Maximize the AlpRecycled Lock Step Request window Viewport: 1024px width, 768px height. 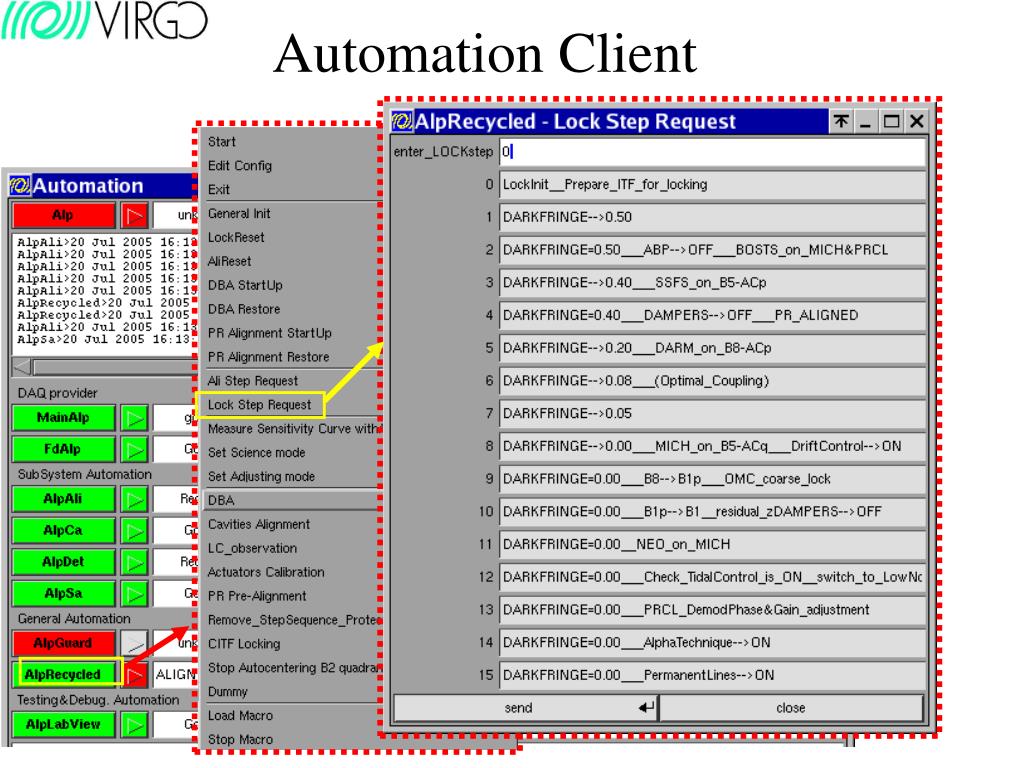(x=891, y=121)
